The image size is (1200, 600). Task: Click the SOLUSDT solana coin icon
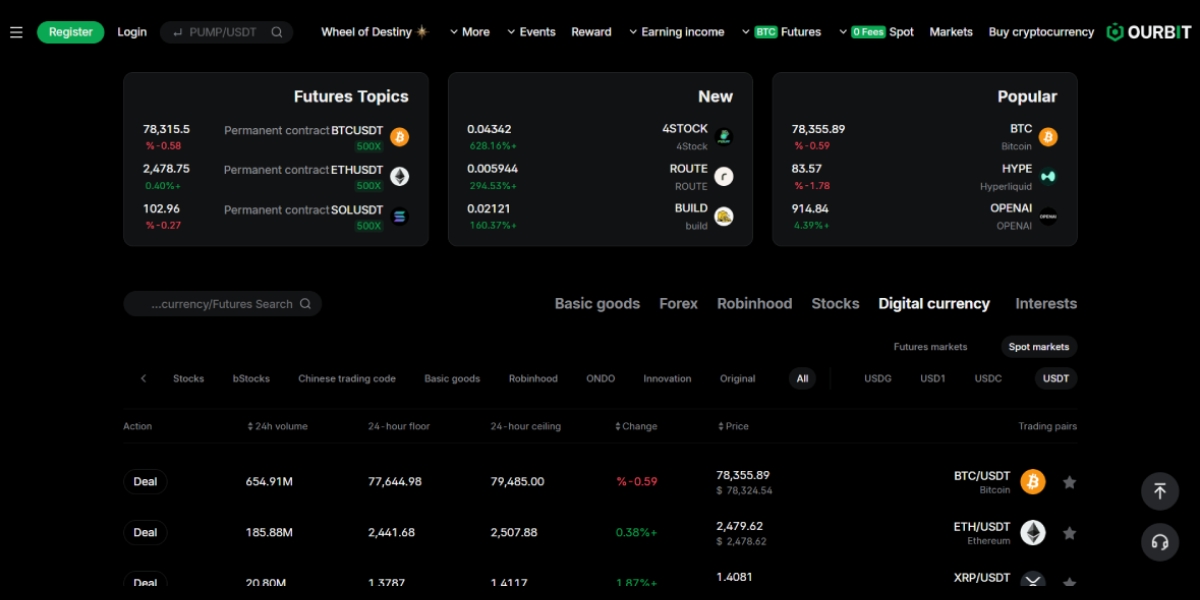(x=399, y=216)
